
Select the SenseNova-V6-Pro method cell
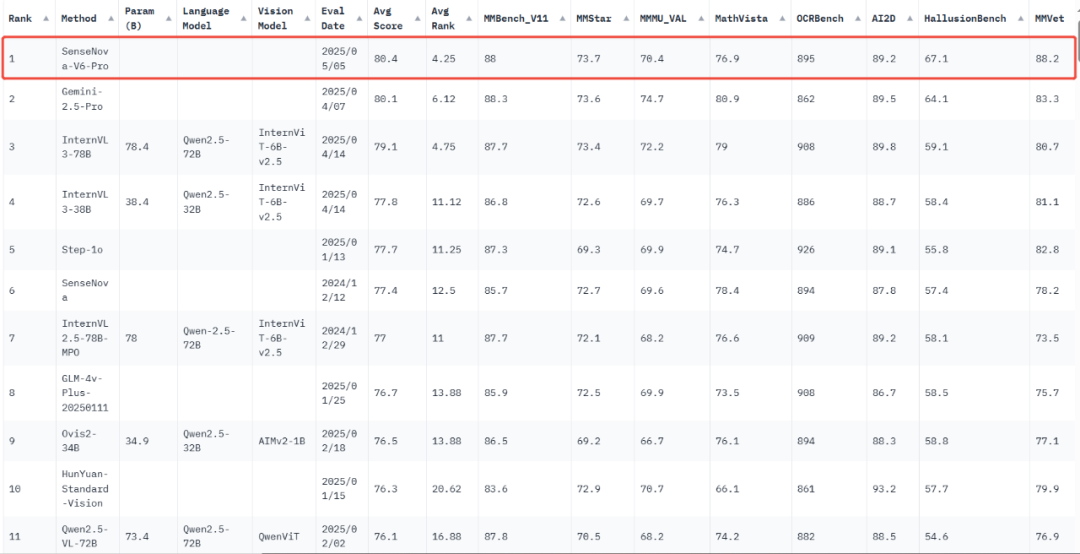pos(85,59)
